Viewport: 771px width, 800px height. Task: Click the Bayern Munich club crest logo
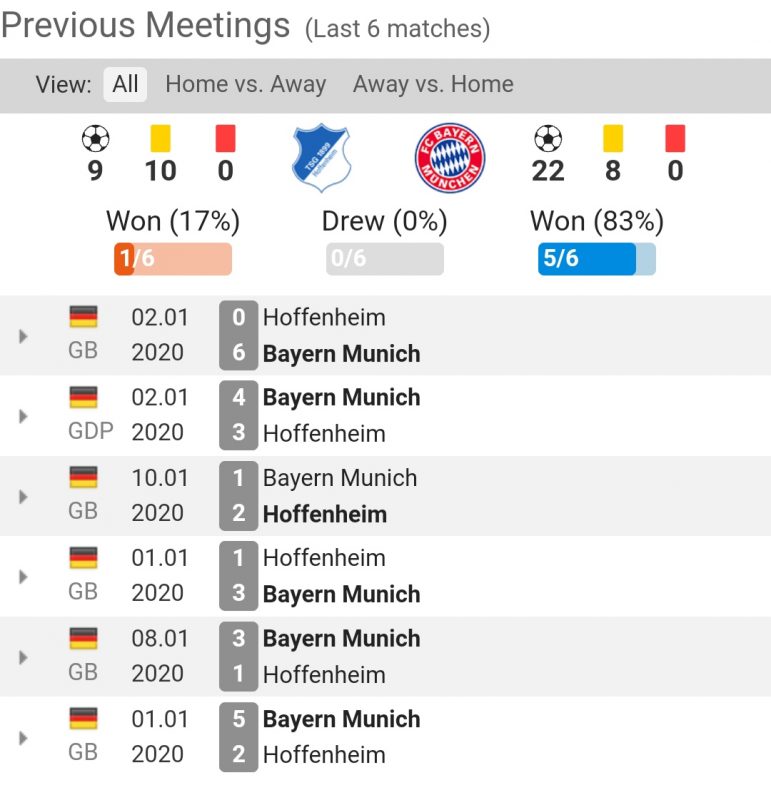click(450, 159)
